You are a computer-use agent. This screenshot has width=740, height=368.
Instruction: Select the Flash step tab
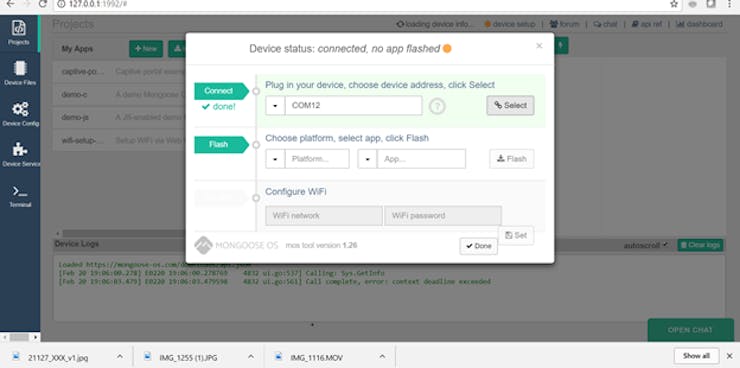pyautogui.click(x=221, y=145)
